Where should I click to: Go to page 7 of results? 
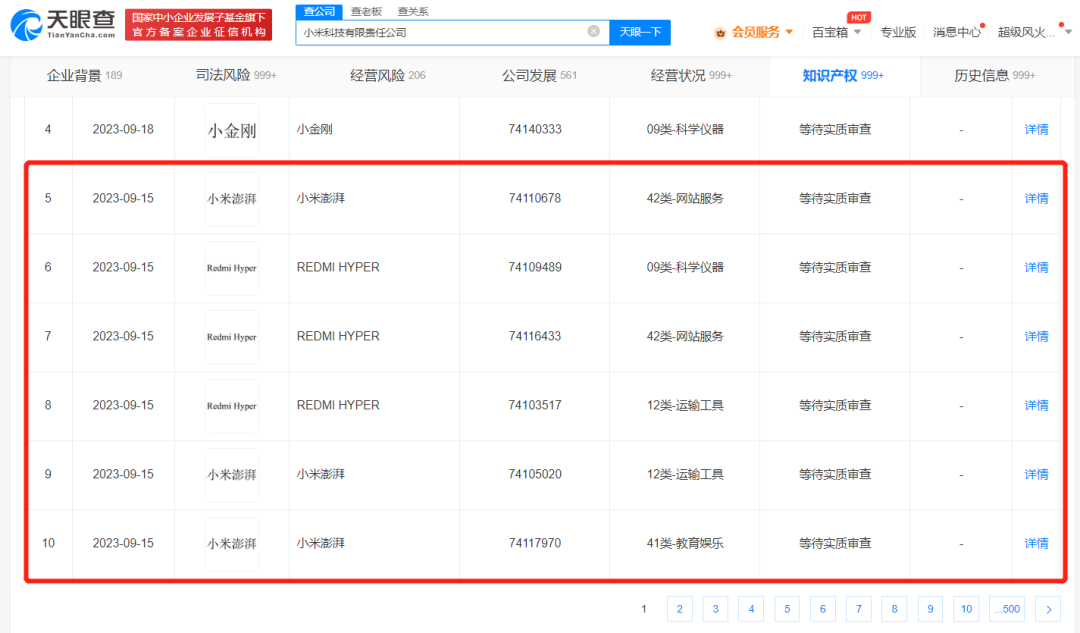pos(858,609)
